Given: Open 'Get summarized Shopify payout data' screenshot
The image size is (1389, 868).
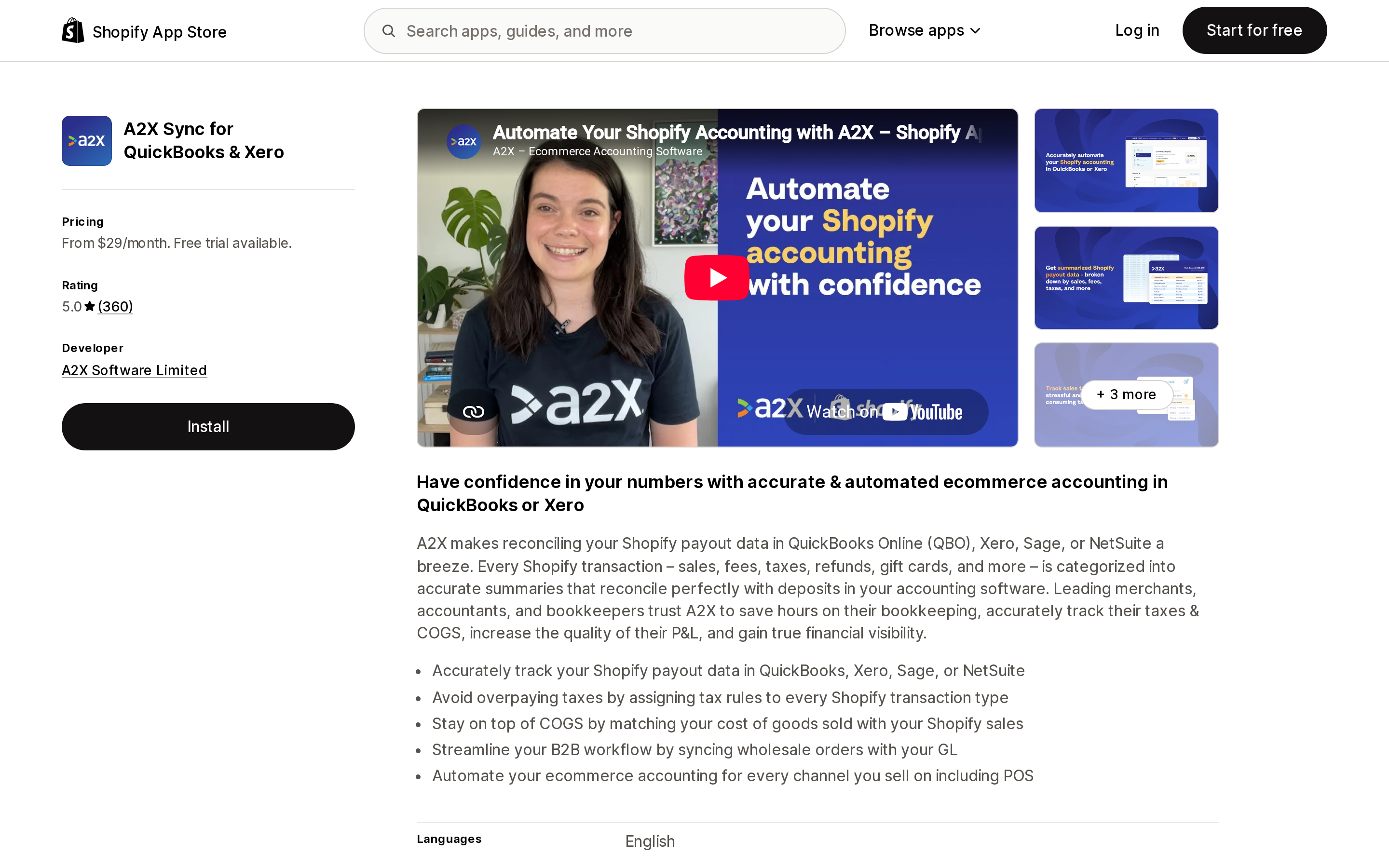Looking at the screenshot, I should click(x=1126, y=278).
